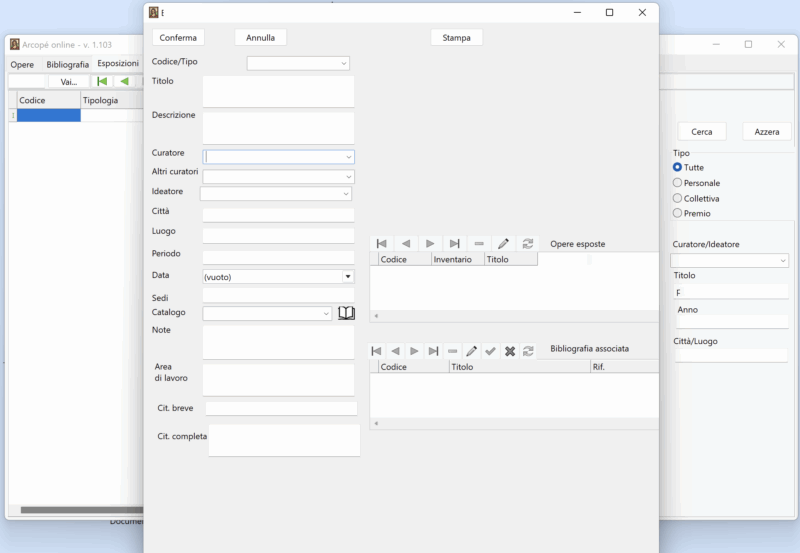This screenshot has height=553, width=800.
Task: Select the Tutte radio button
Action: point(678,168)
